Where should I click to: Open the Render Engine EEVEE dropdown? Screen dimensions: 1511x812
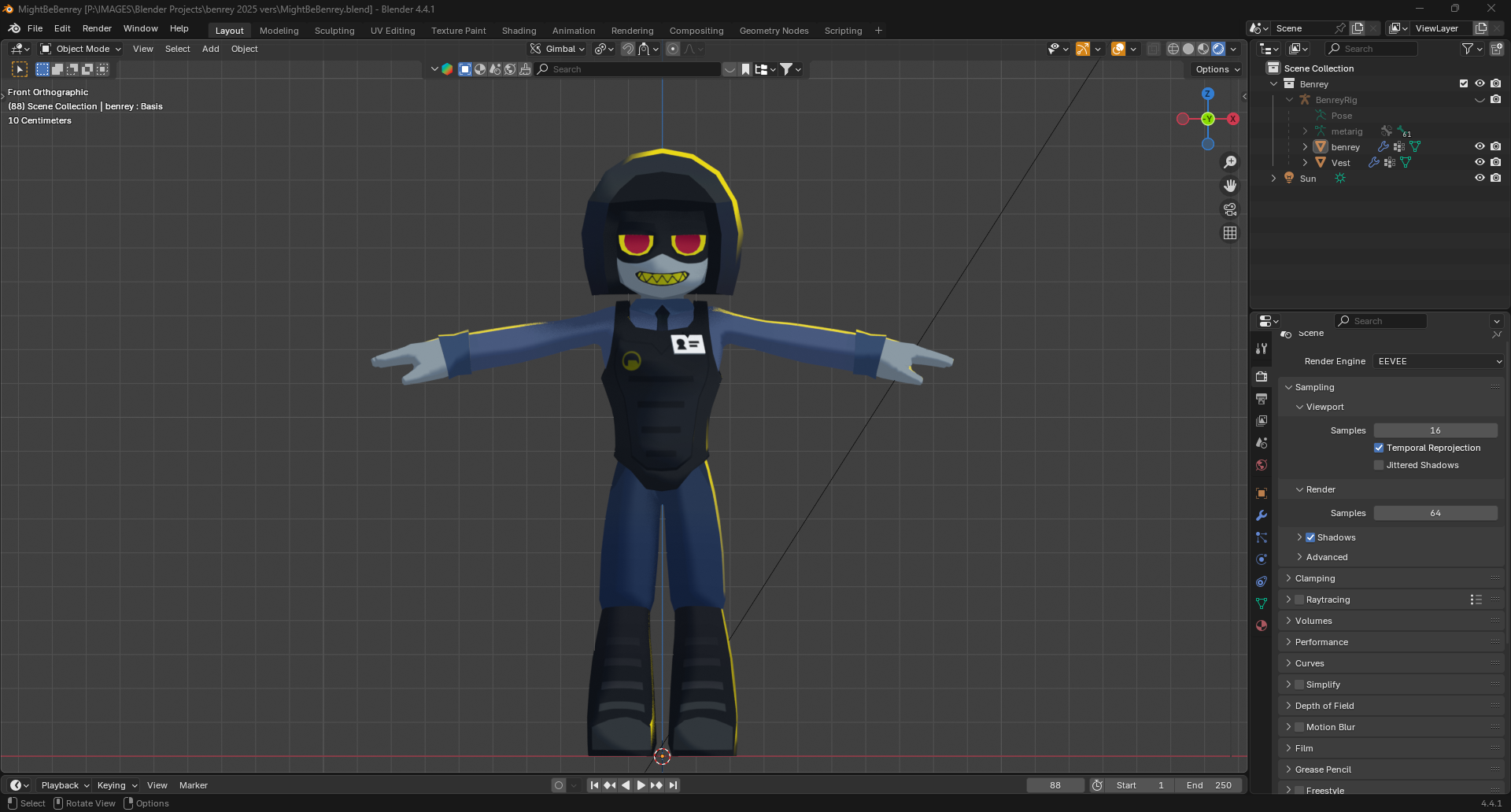pyautogui.click(x=1439, y=361)
